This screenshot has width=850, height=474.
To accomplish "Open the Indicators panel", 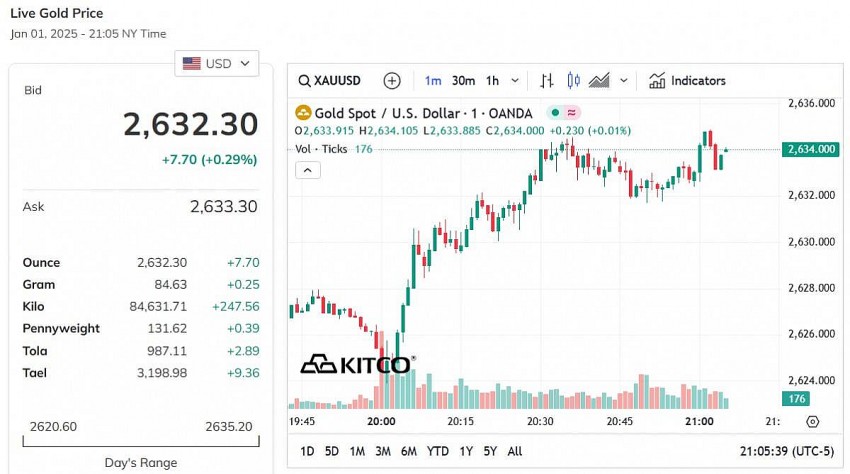I will [x=687, y=81].
